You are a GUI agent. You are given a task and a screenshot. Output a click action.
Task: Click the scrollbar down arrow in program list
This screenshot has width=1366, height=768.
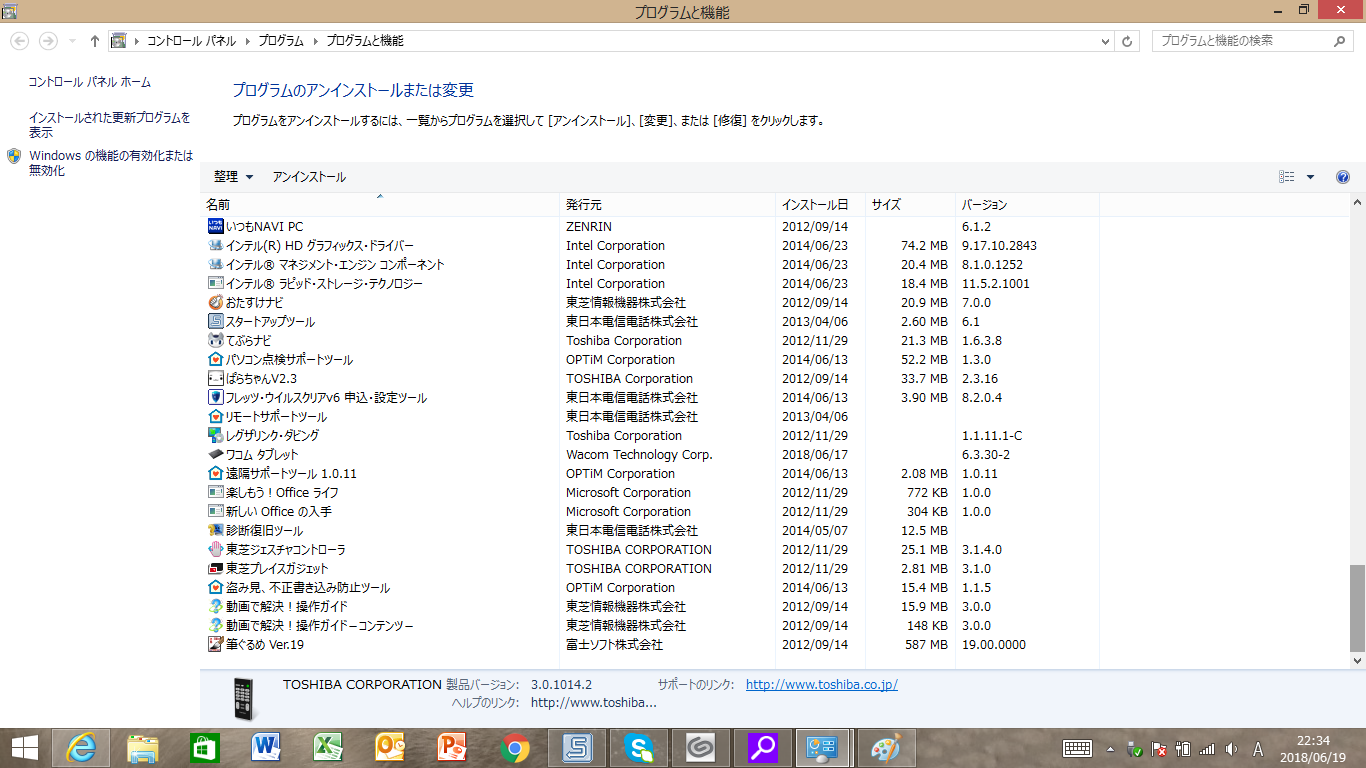tap(1357, 660)
